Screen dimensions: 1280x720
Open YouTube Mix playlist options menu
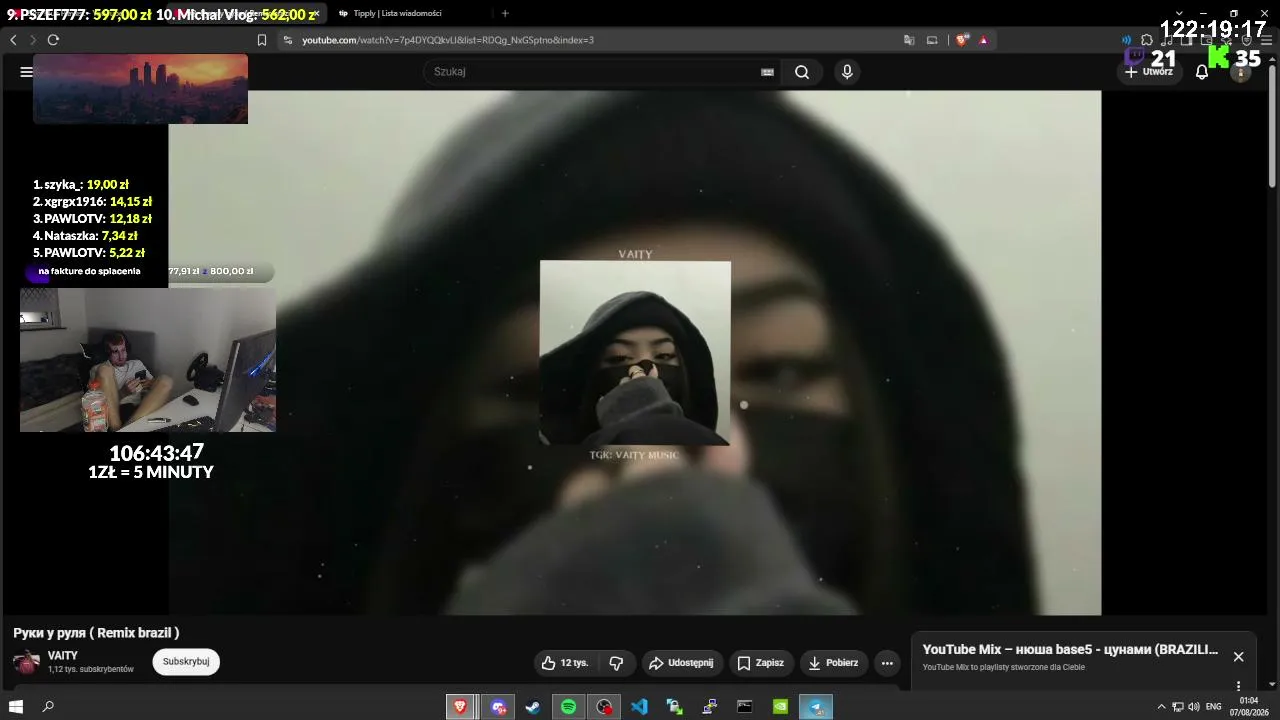(1238, 686)
